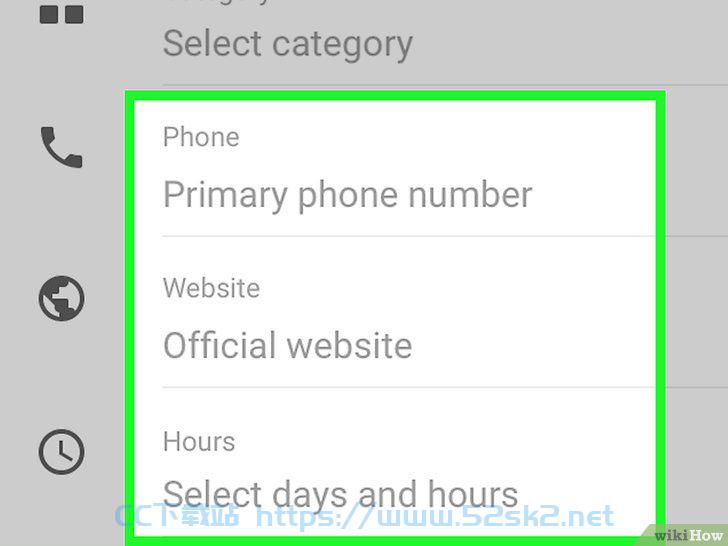Image resolution: width=728 pixels, height=546 pixels.
Task: Click blank space right of Official website
Action: pos(534,345)
